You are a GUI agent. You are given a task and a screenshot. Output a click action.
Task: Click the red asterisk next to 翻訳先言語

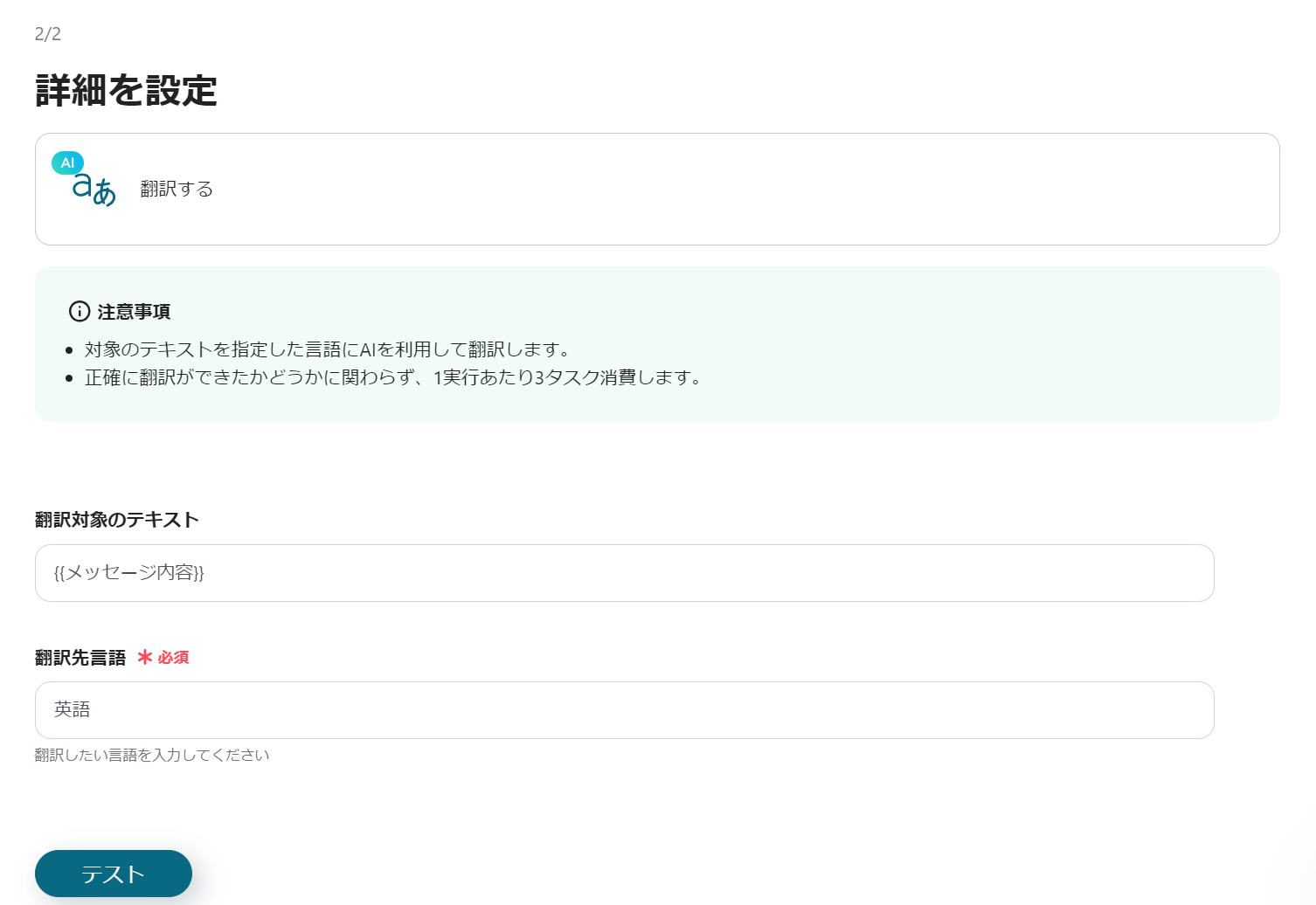point(146,657)
